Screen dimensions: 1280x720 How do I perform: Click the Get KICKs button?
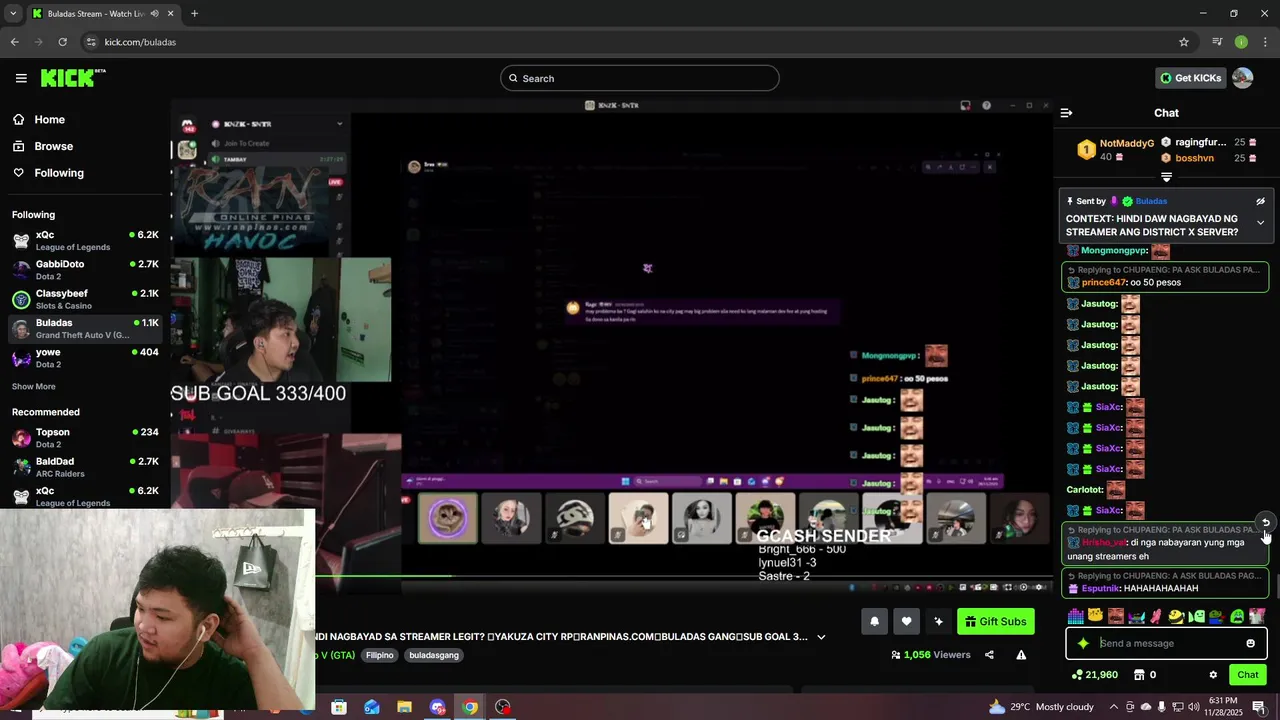pos(1190,78)
